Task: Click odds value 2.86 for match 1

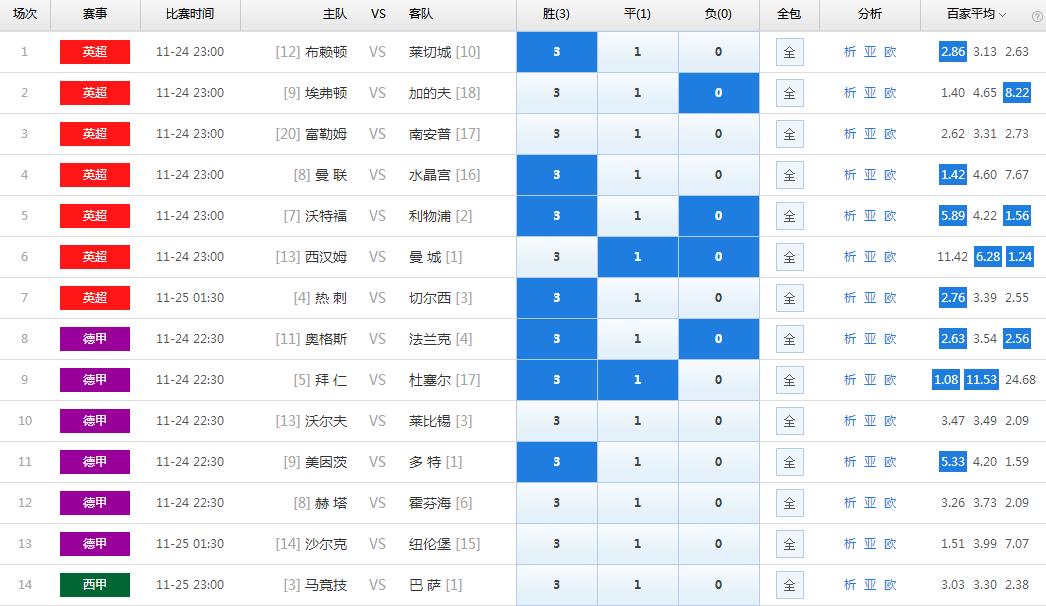Action: click(x=953, y=52)
